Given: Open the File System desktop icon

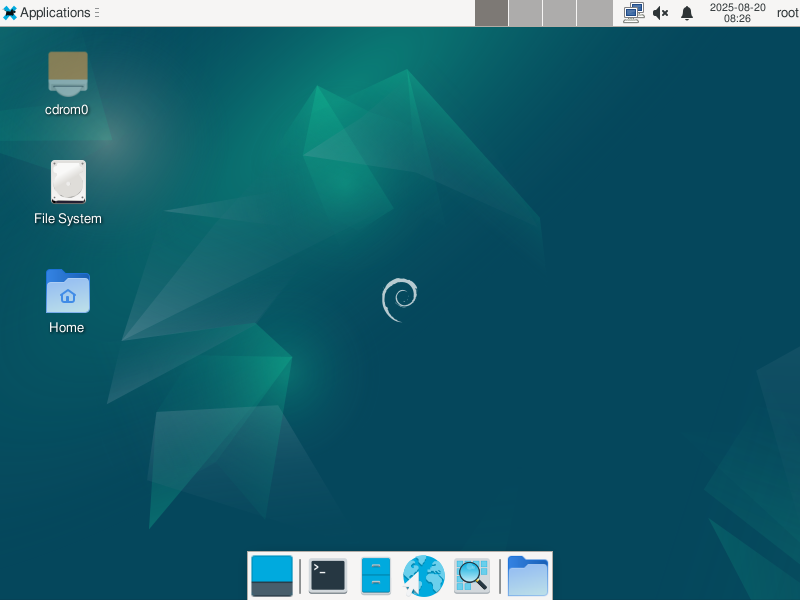Looking at the screenshot, I should (67, 182).
